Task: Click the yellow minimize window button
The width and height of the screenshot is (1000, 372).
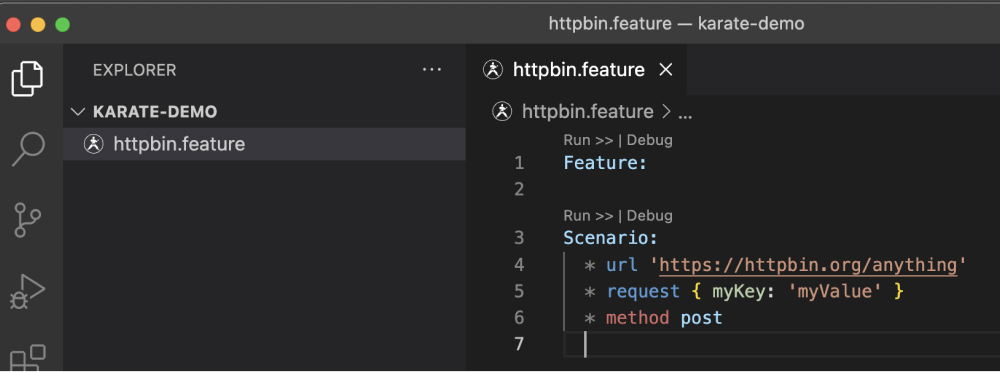Action: click(x=38, y=25)
